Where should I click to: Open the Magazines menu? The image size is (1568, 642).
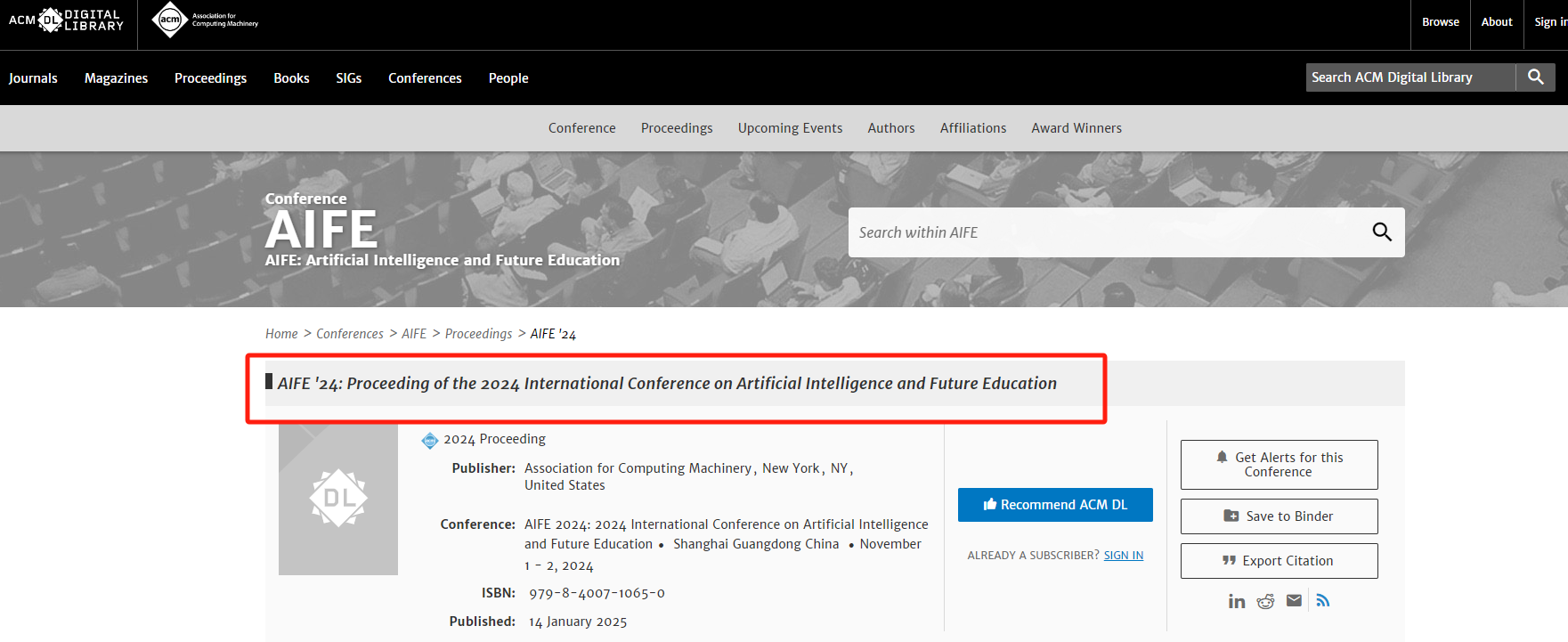click(116, 78)
